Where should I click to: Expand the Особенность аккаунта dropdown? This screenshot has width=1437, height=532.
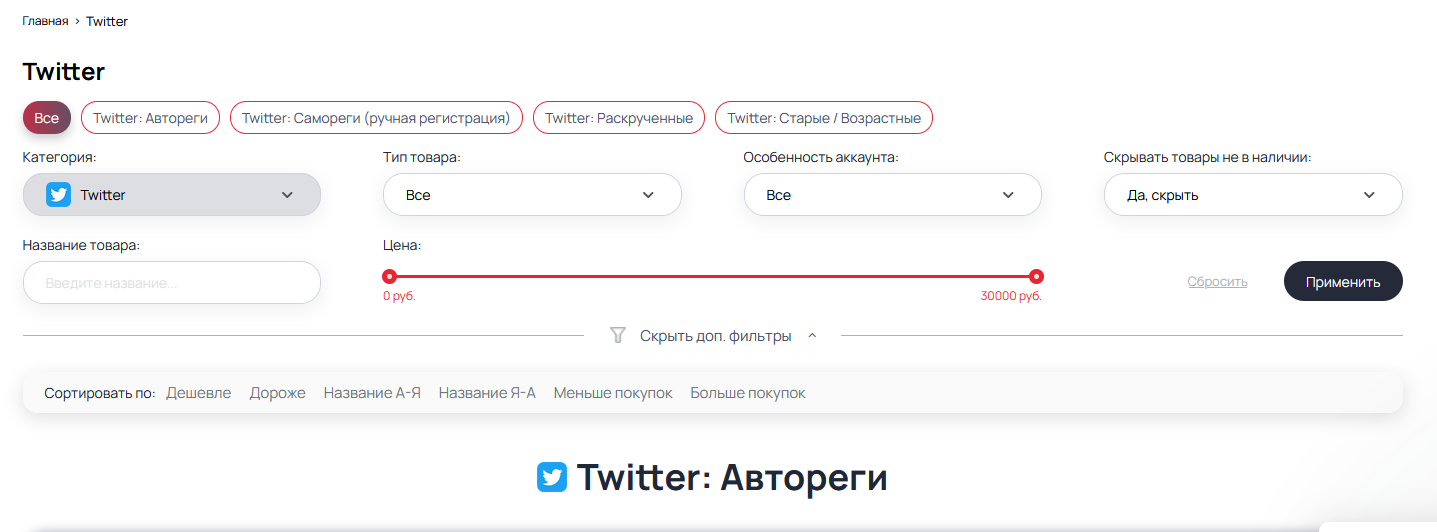point(892,195)
